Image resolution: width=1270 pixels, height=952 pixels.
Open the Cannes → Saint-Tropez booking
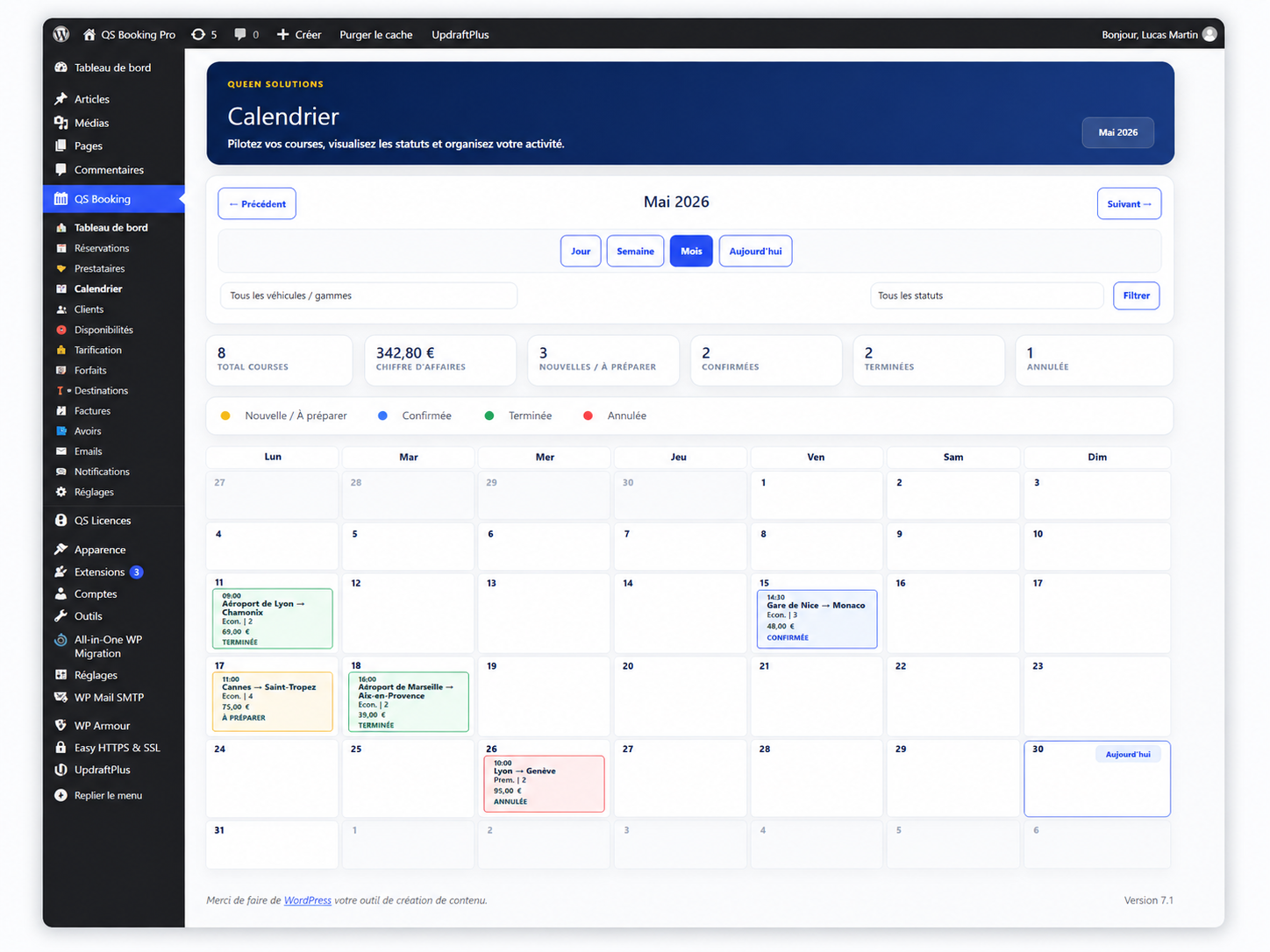[272, 701]
